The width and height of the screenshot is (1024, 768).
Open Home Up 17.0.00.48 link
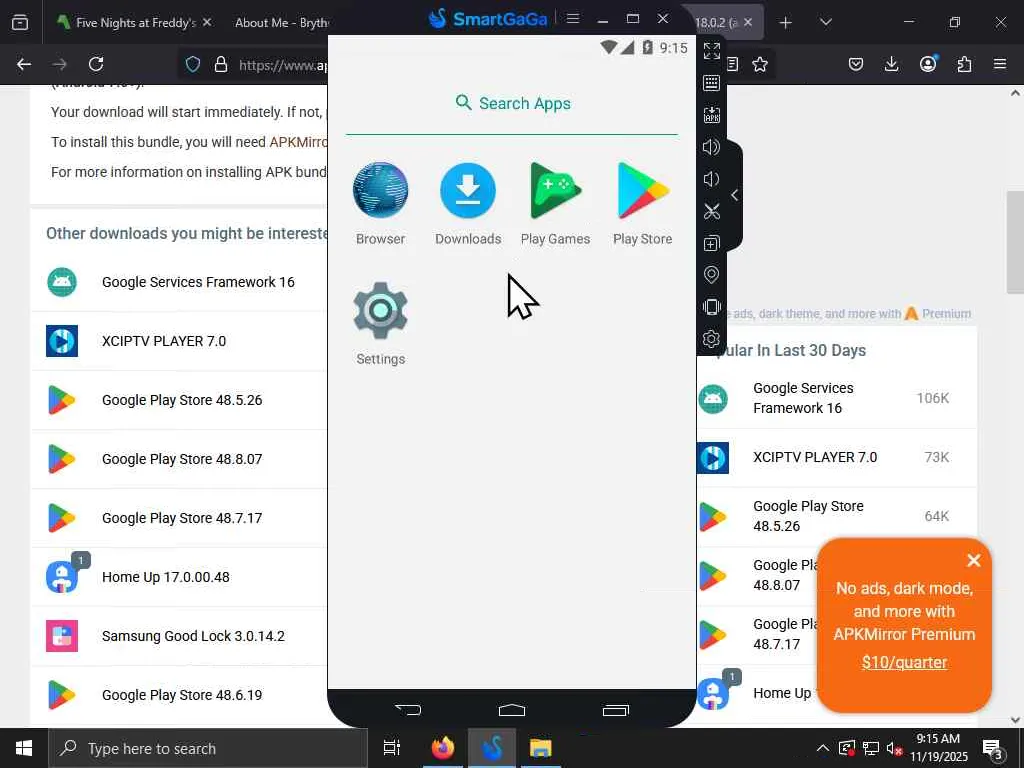(166, 577)
